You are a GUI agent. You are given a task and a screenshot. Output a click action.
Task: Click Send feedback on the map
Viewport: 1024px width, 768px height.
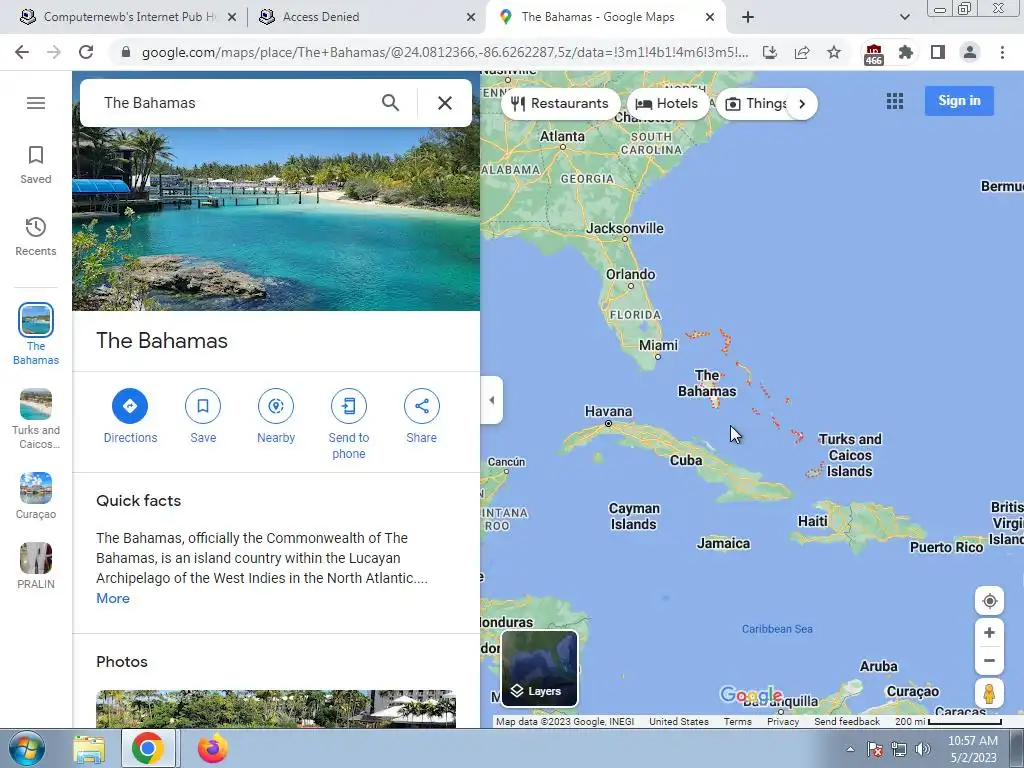coord(846,722)
